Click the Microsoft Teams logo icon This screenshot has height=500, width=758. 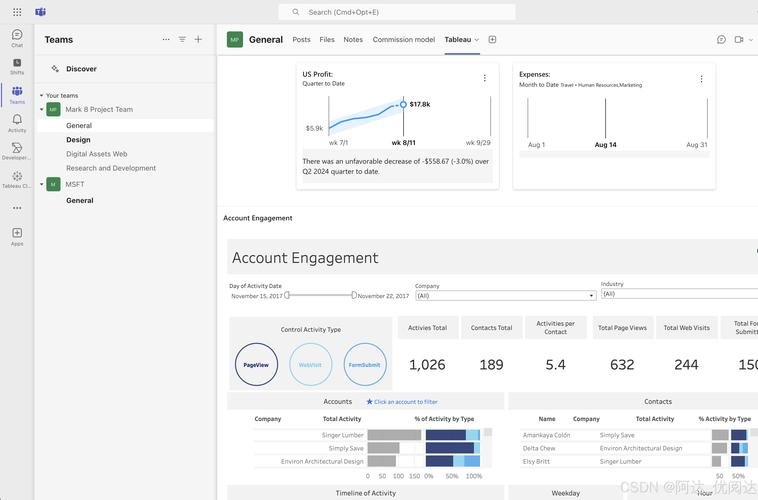pos(41,12)
